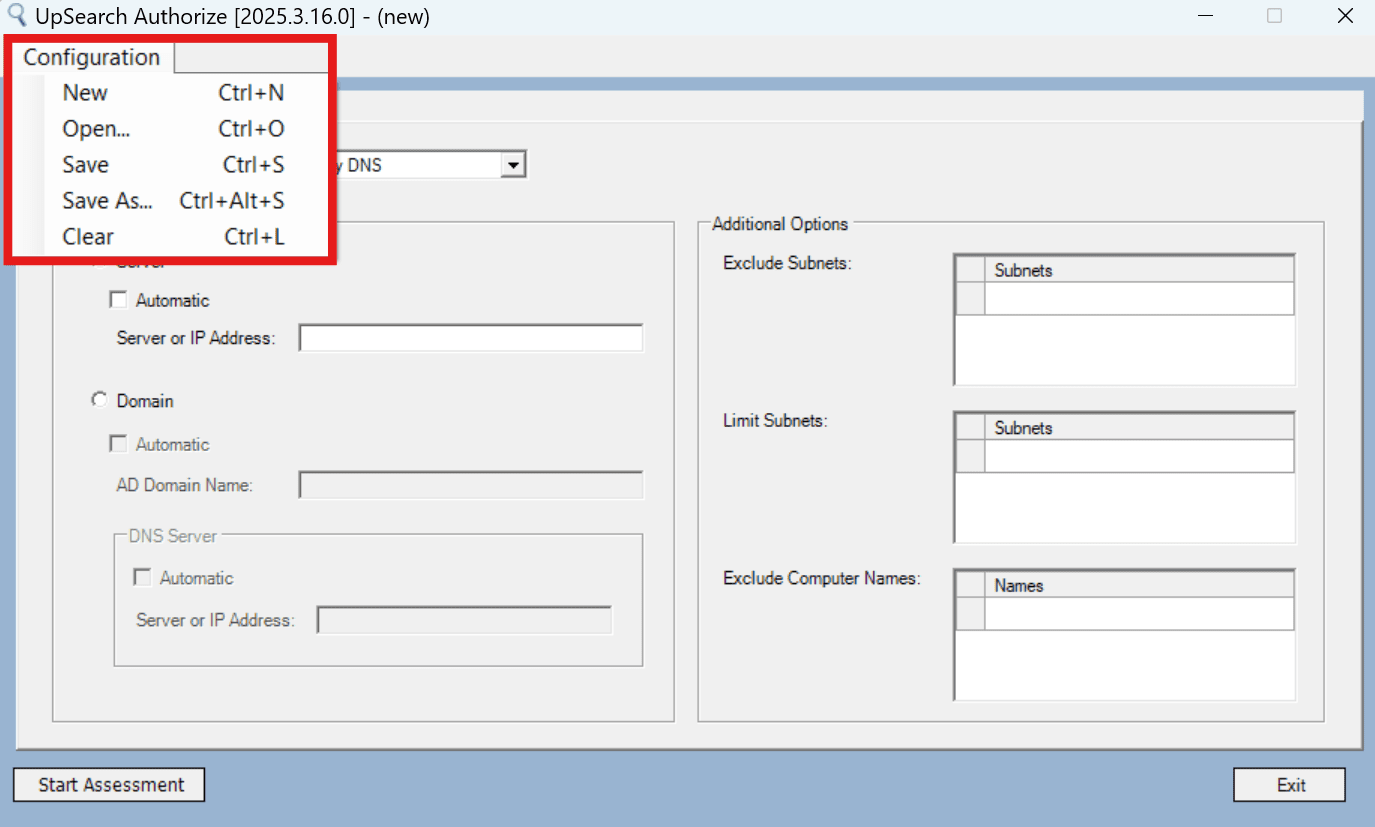Enable Automatic server detection checkbox
This screenshot has height=827, width=1375.
118,299
